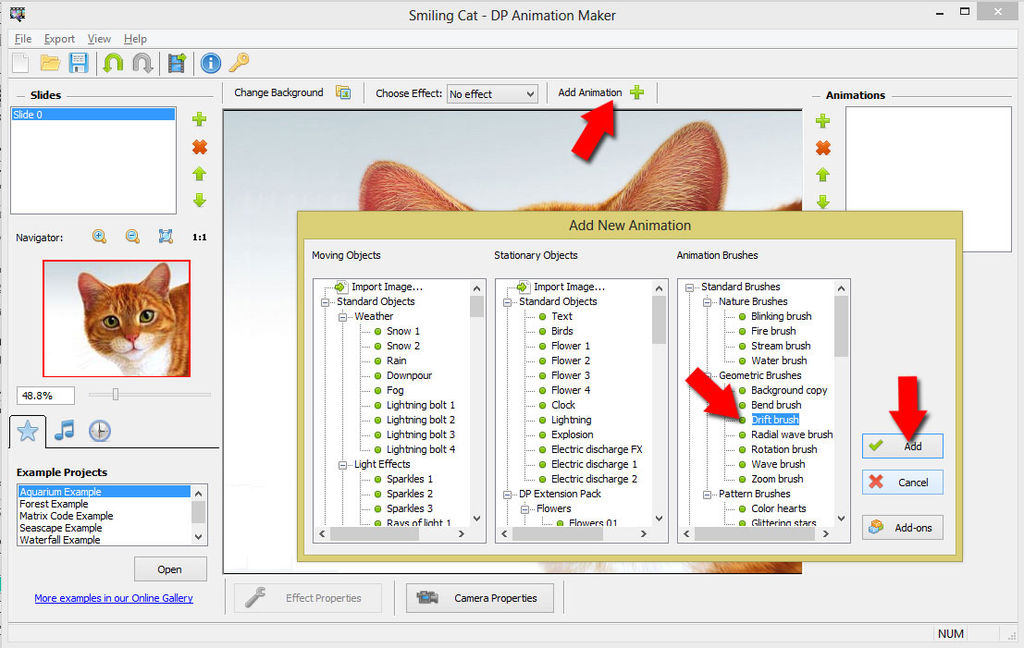1024x648 pixels.
Task: Open the File menu
Action: click(x=23, y=39)
